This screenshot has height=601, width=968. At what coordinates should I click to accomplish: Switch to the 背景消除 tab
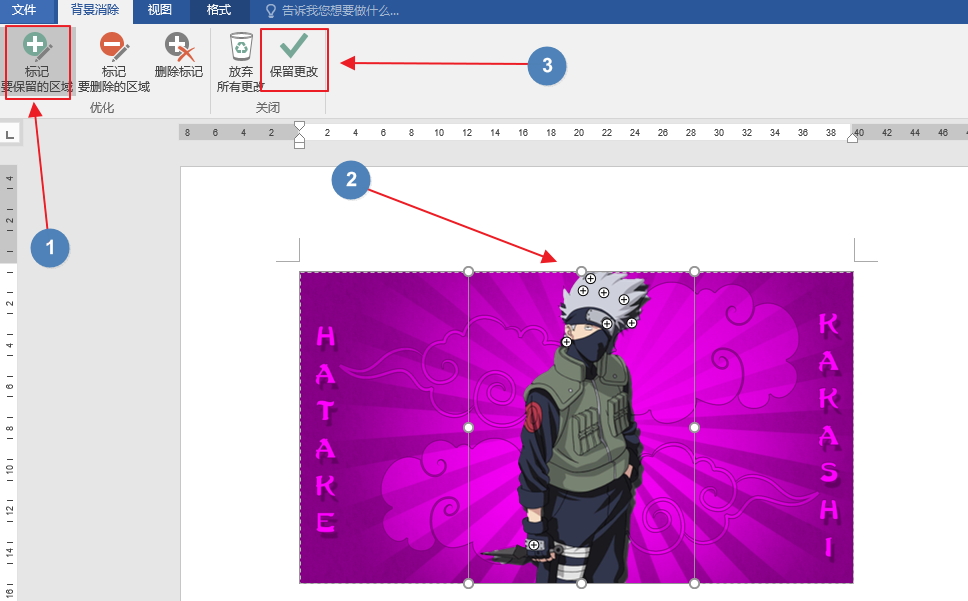click(x=94, y=10)
